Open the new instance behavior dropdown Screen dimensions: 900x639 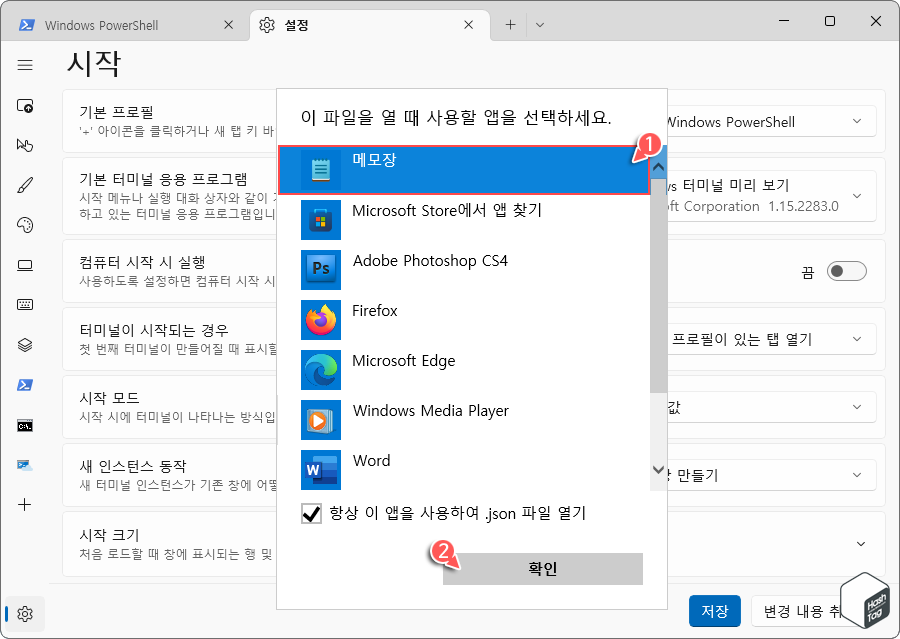(x=771, y=475)
